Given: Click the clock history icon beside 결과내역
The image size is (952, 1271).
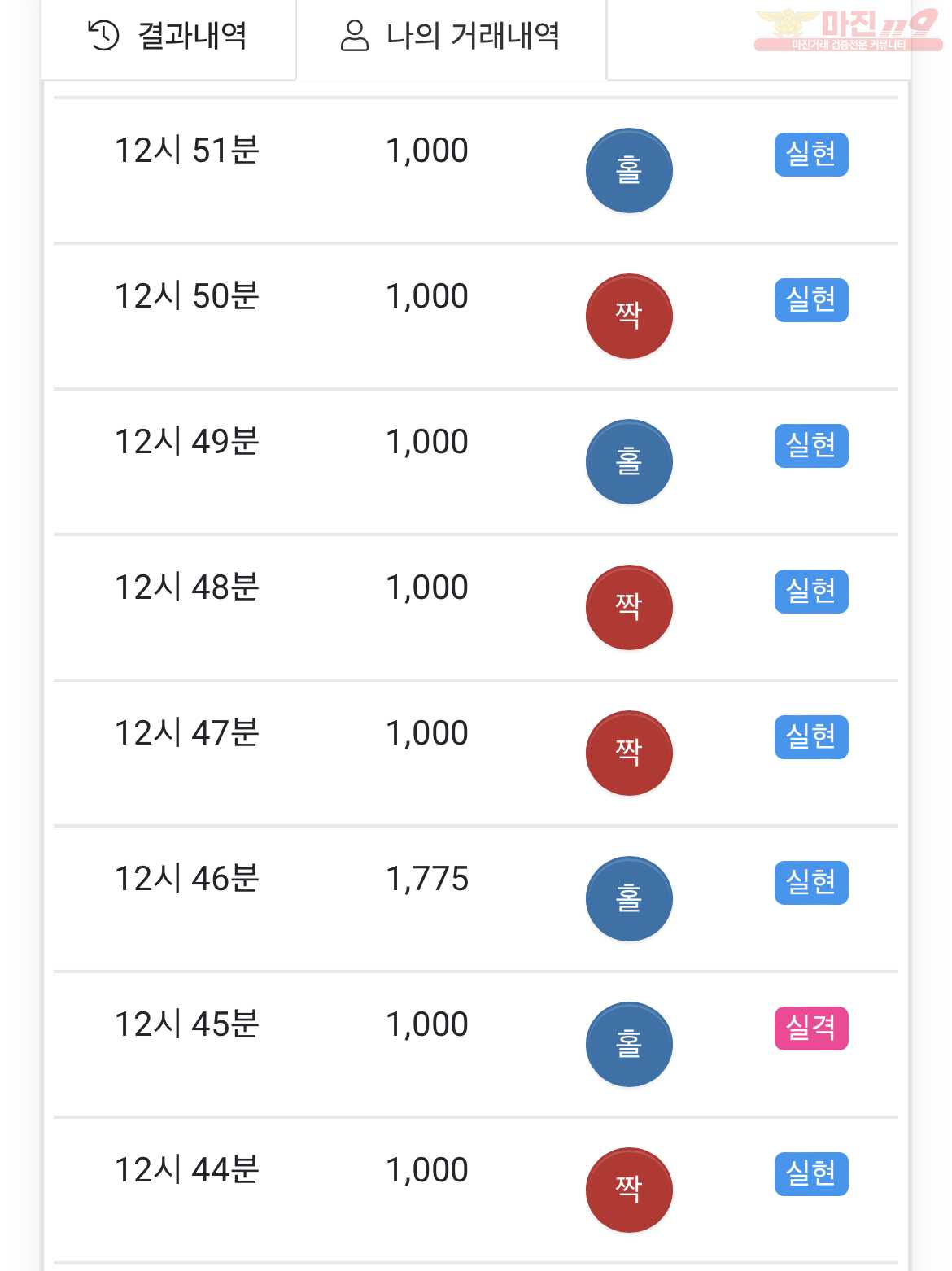Looking at the screenshot, I should point(103,36).
